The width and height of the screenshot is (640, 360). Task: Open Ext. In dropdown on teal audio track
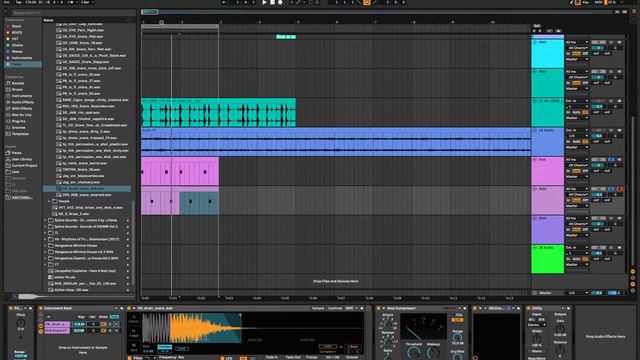(577, 101)
